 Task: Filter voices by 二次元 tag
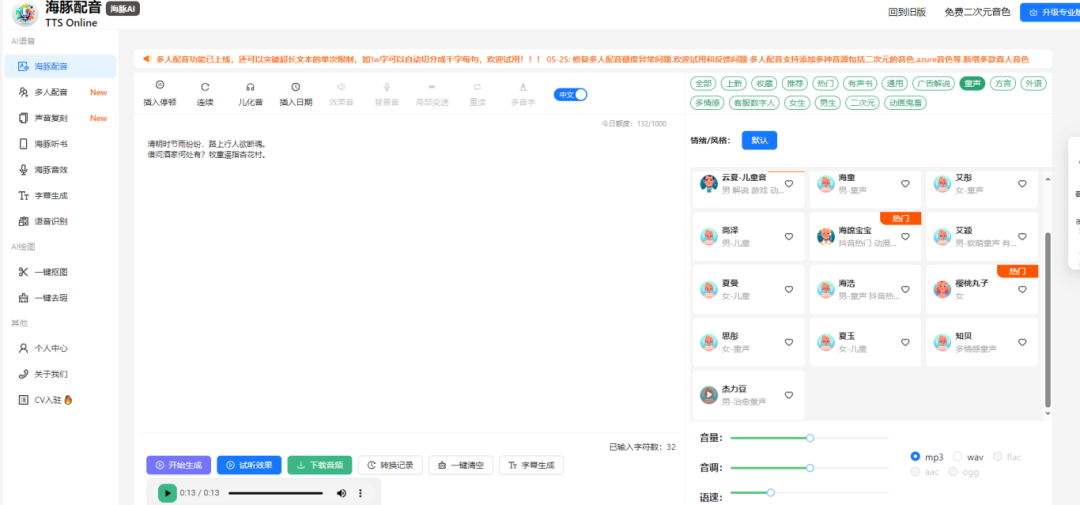(862, 103)
